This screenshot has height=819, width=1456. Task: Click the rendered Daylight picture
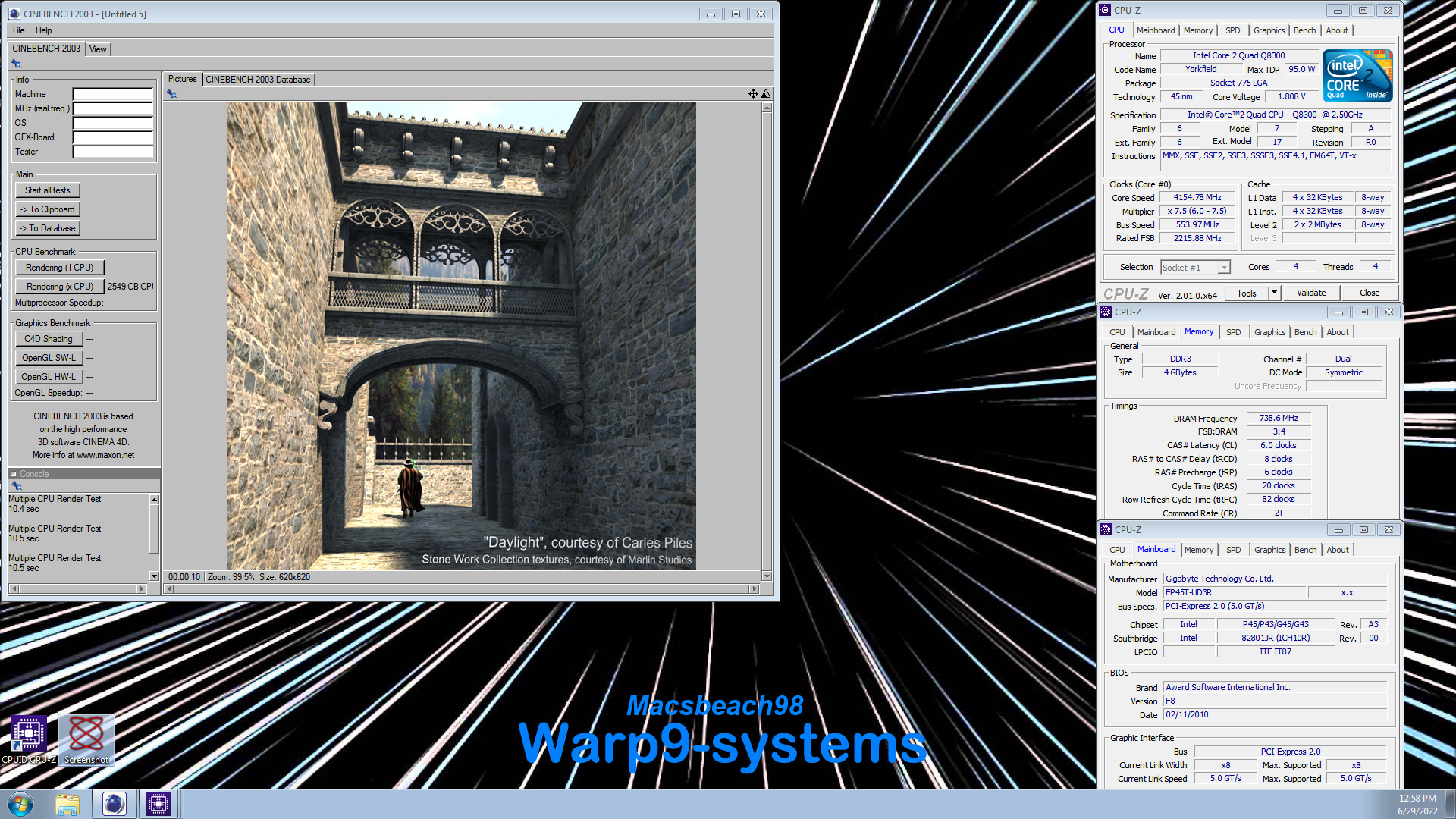(x=461, y=335)
